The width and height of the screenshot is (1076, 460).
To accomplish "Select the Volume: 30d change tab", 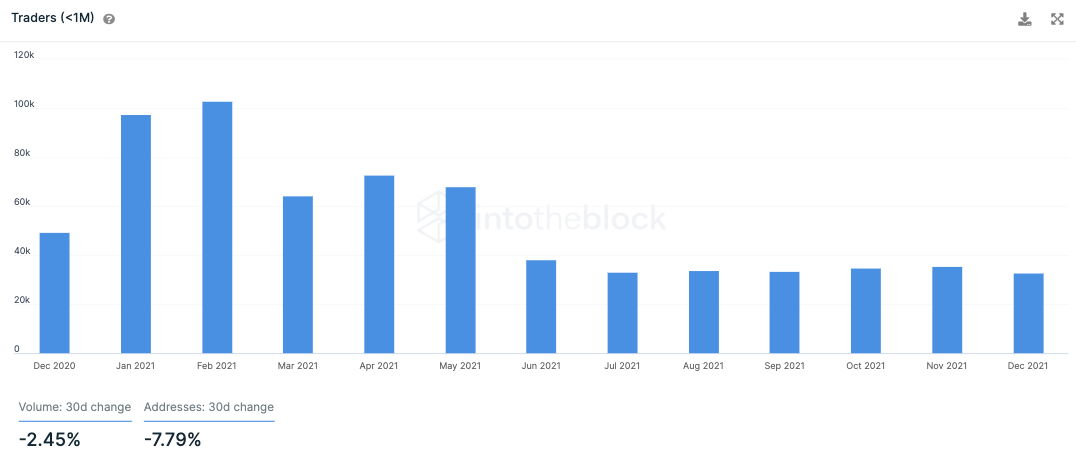I will 75,407.
